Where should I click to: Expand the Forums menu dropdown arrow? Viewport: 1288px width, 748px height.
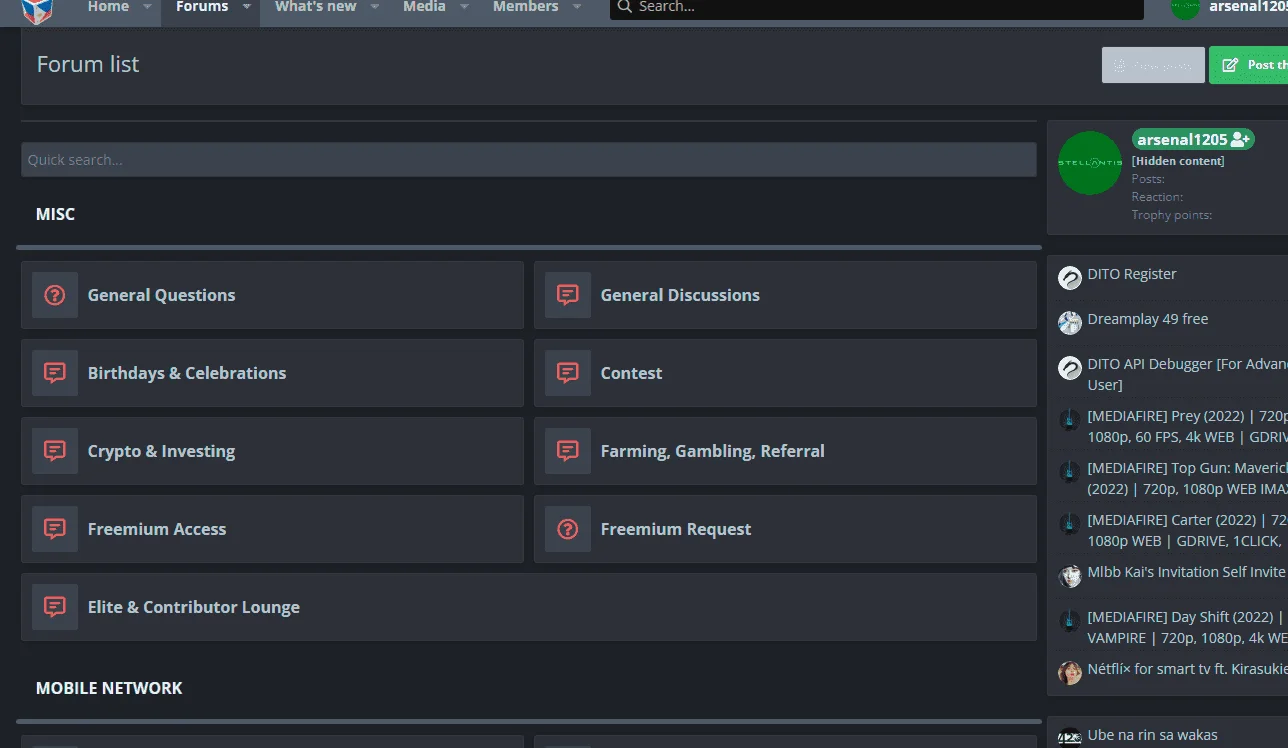[246, 7]
